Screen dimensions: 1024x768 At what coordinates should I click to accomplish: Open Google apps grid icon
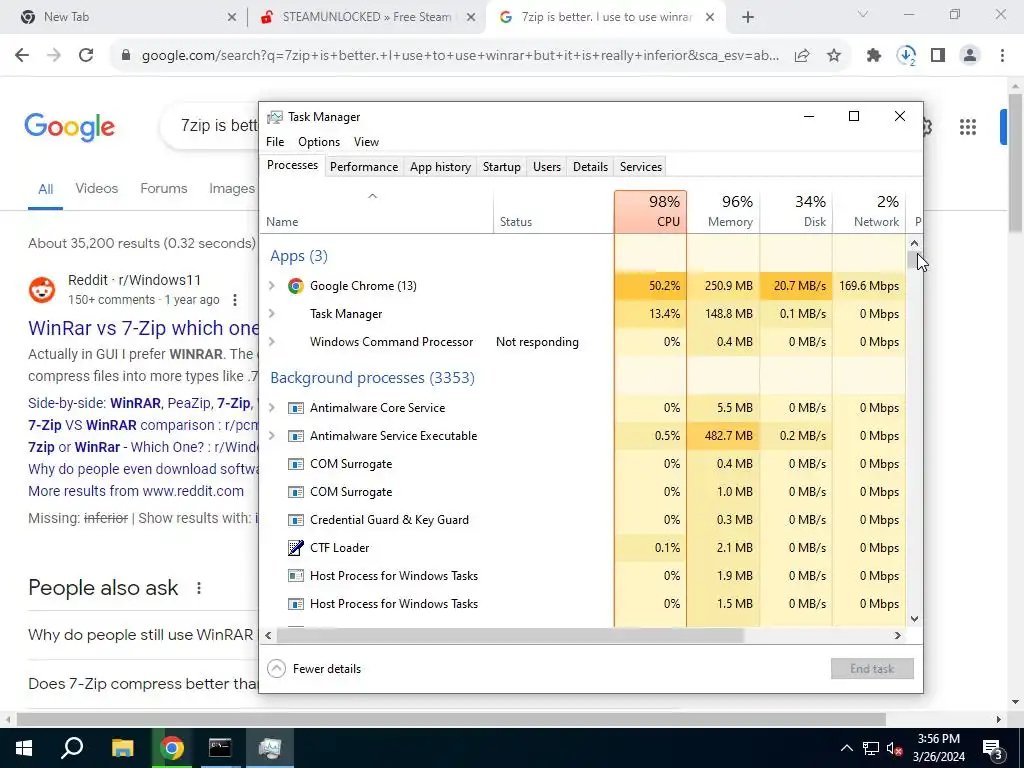point(968,127)
